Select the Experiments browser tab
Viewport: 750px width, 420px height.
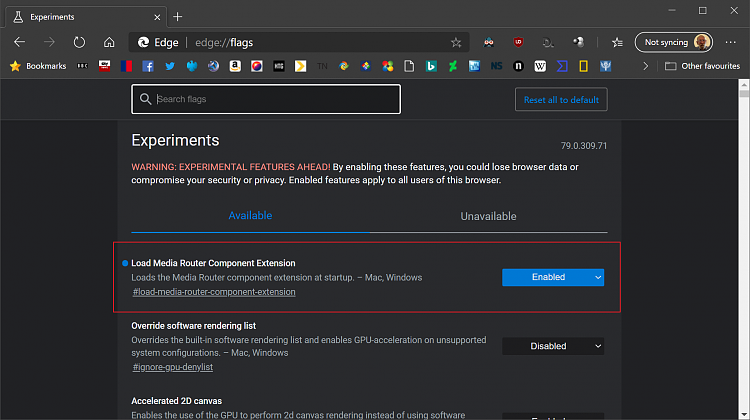coord(86,17)
